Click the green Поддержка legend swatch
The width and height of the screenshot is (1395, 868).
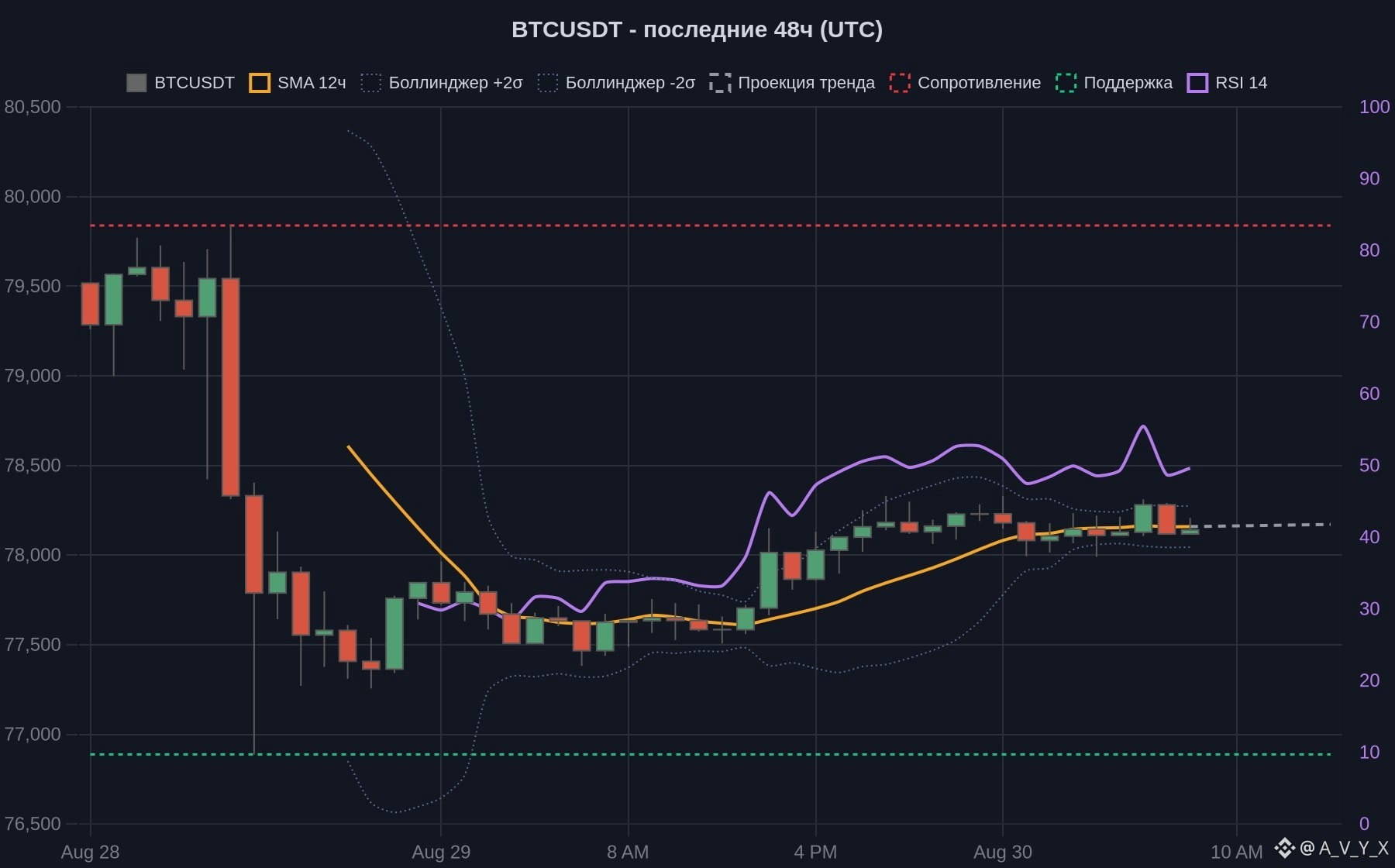point(1066,83)
